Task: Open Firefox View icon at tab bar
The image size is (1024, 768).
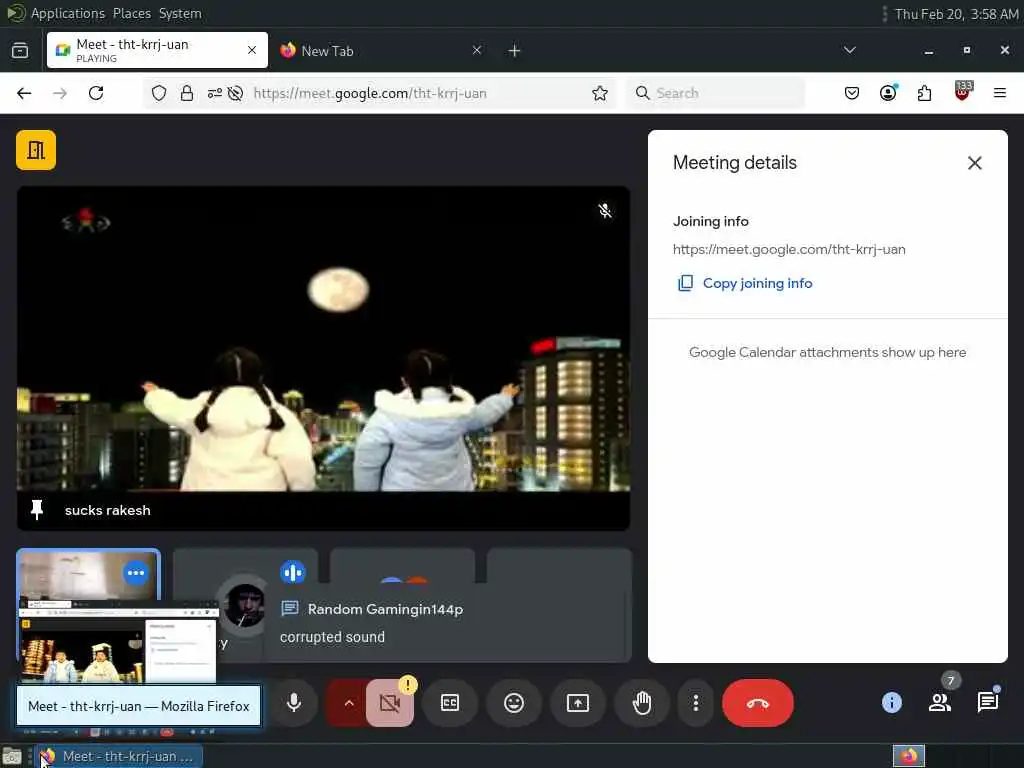Action: 20,50
